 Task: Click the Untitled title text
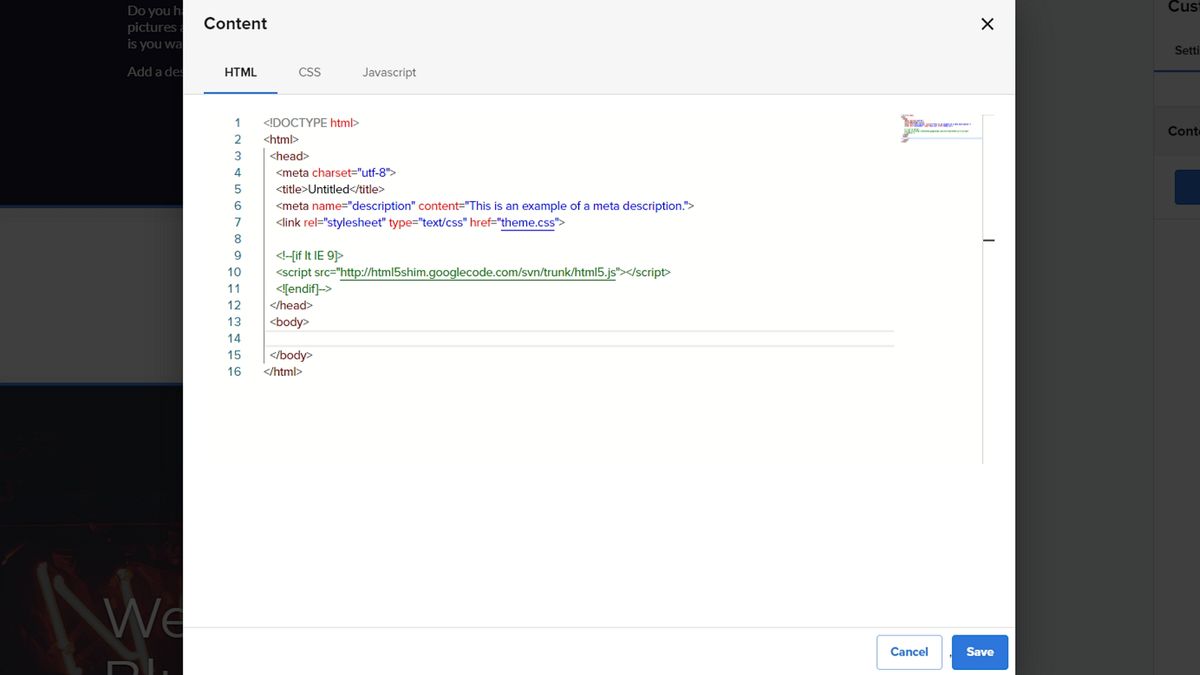click(329, 189)
